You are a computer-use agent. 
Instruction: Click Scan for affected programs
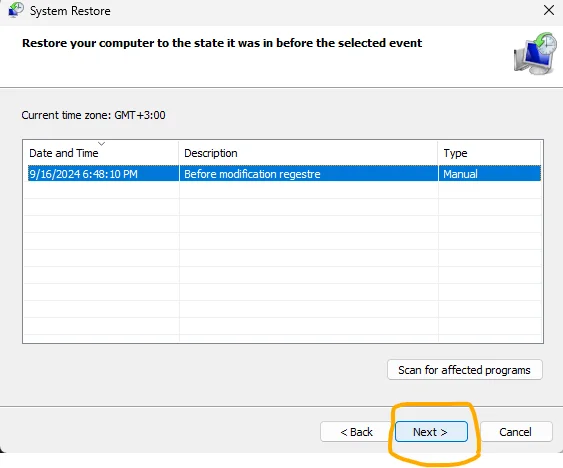465,370
